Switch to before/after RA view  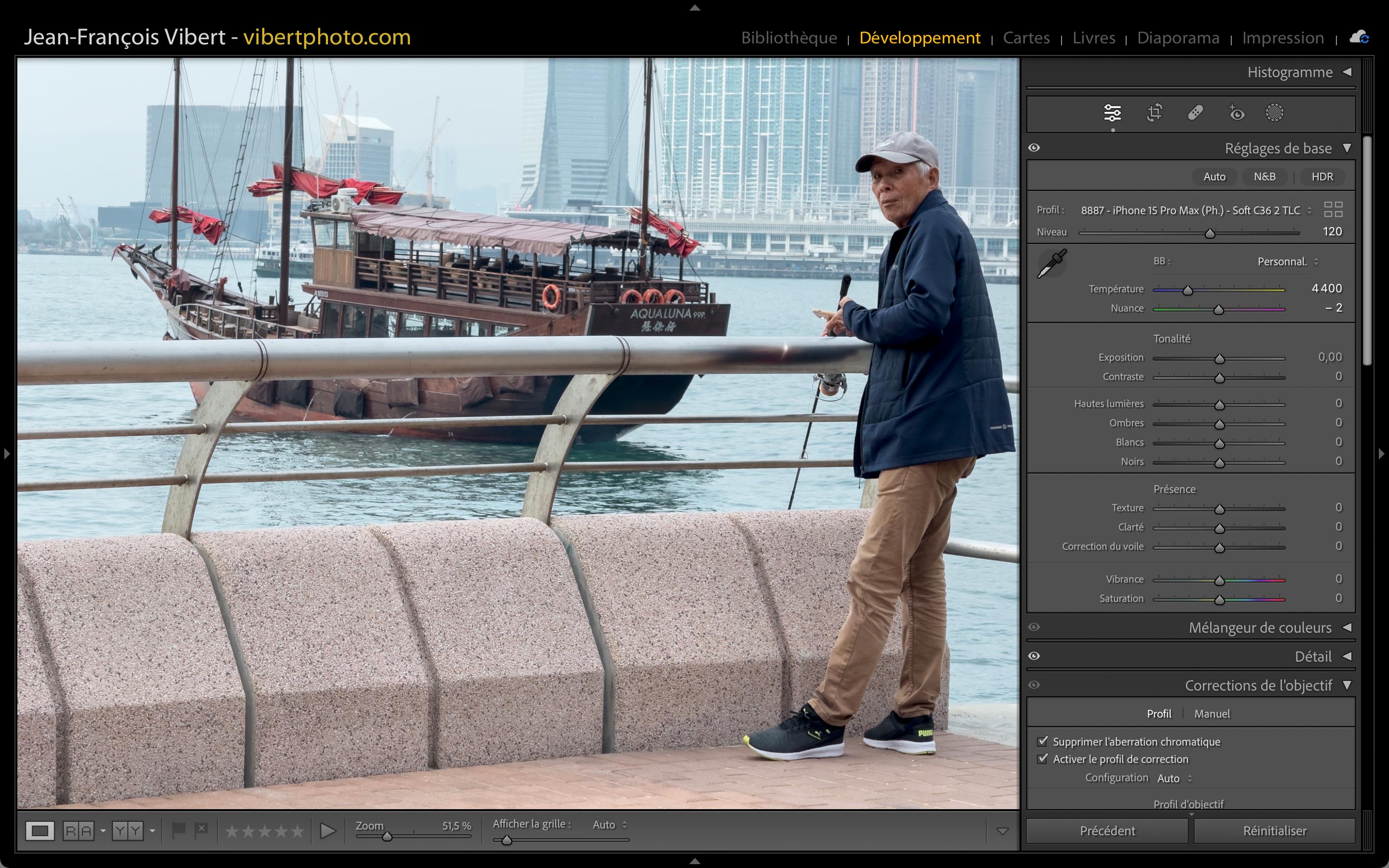tap(79, 831)
